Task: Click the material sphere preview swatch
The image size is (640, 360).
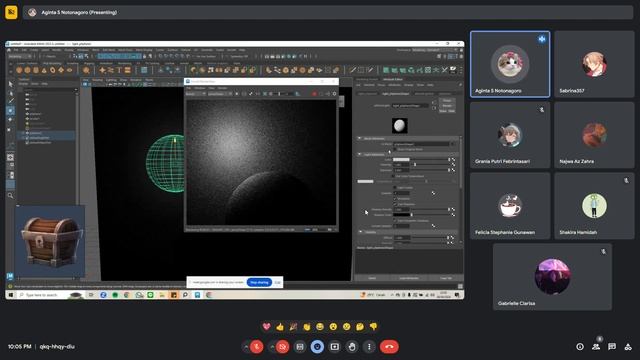Action: click(400, 125)
